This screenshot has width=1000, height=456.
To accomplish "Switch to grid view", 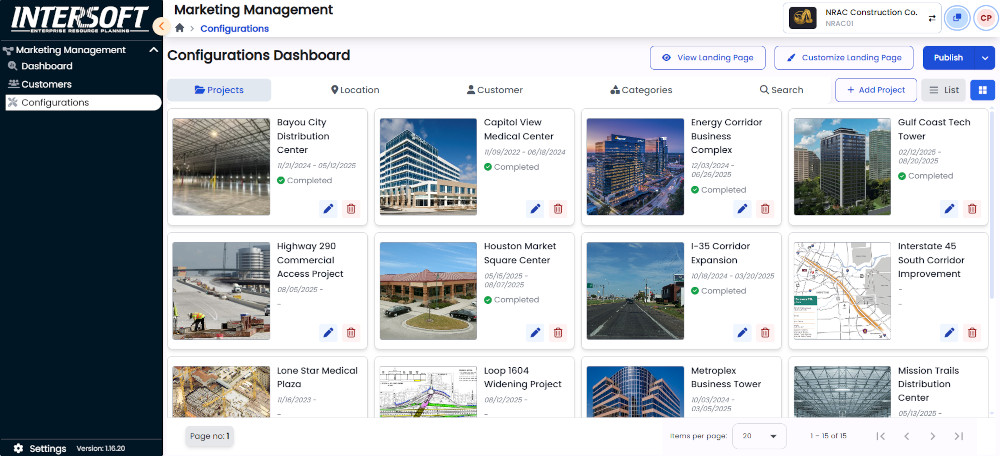I will 982,90.
